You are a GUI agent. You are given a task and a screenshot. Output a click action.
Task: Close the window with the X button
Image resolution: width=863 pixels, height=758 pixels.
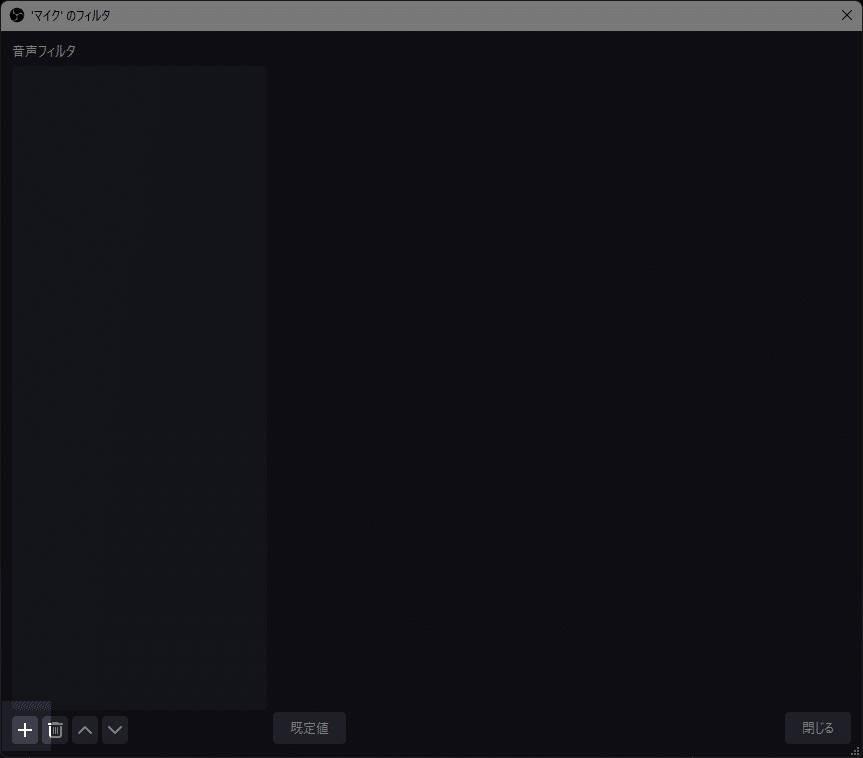point(847,15)
